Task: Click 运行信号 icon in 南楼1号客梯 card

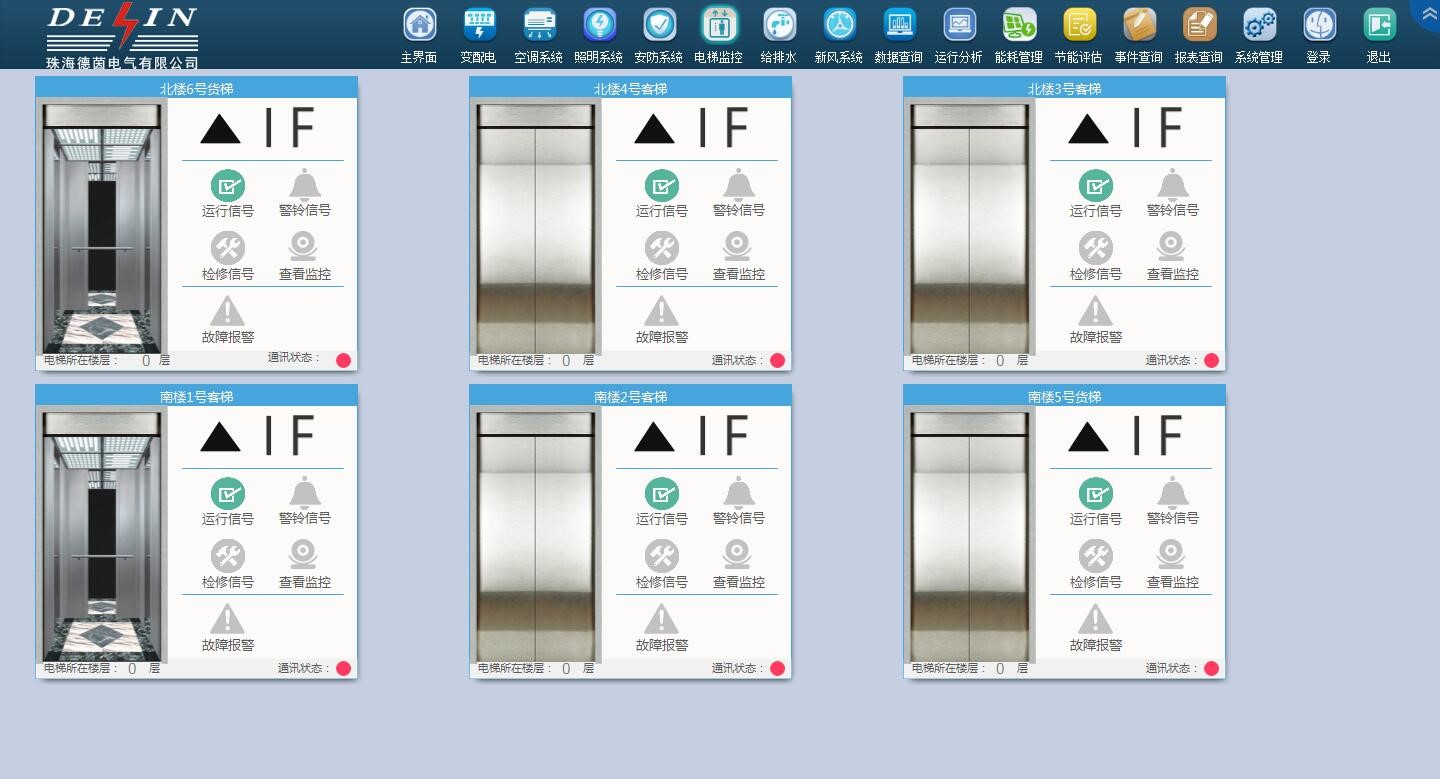Action: [x=228, y=494]
